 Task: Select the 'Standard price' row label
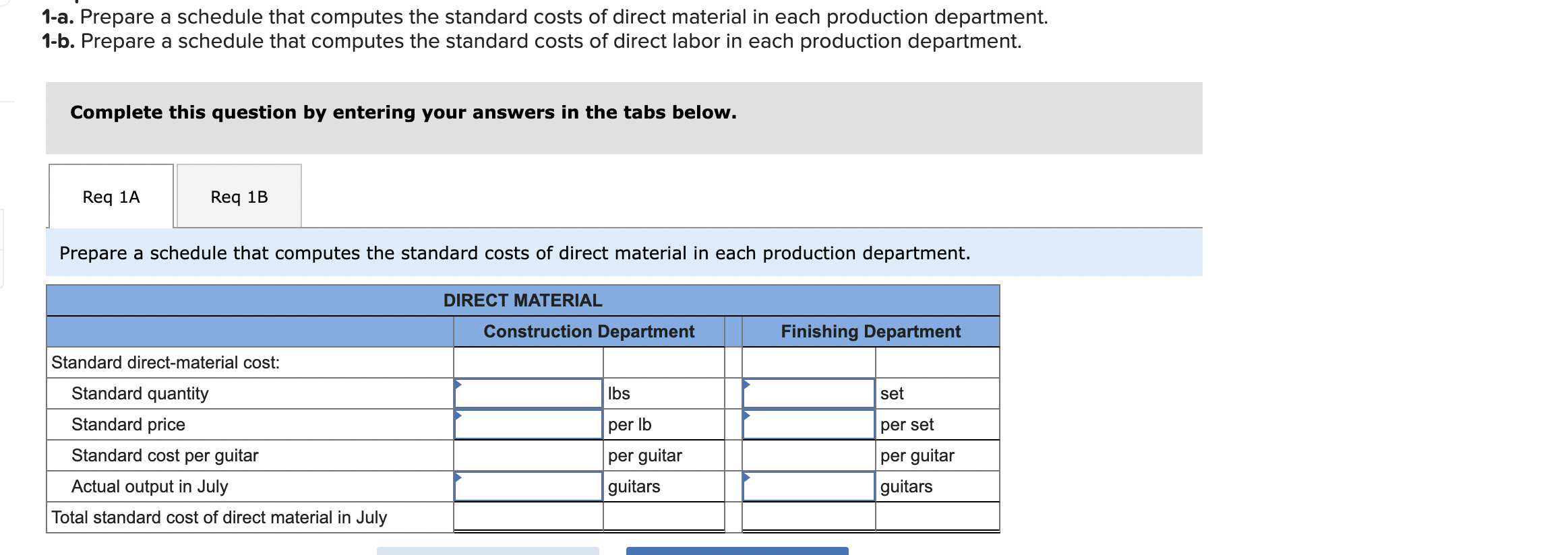pyautogui.click(x=128, y=424)
